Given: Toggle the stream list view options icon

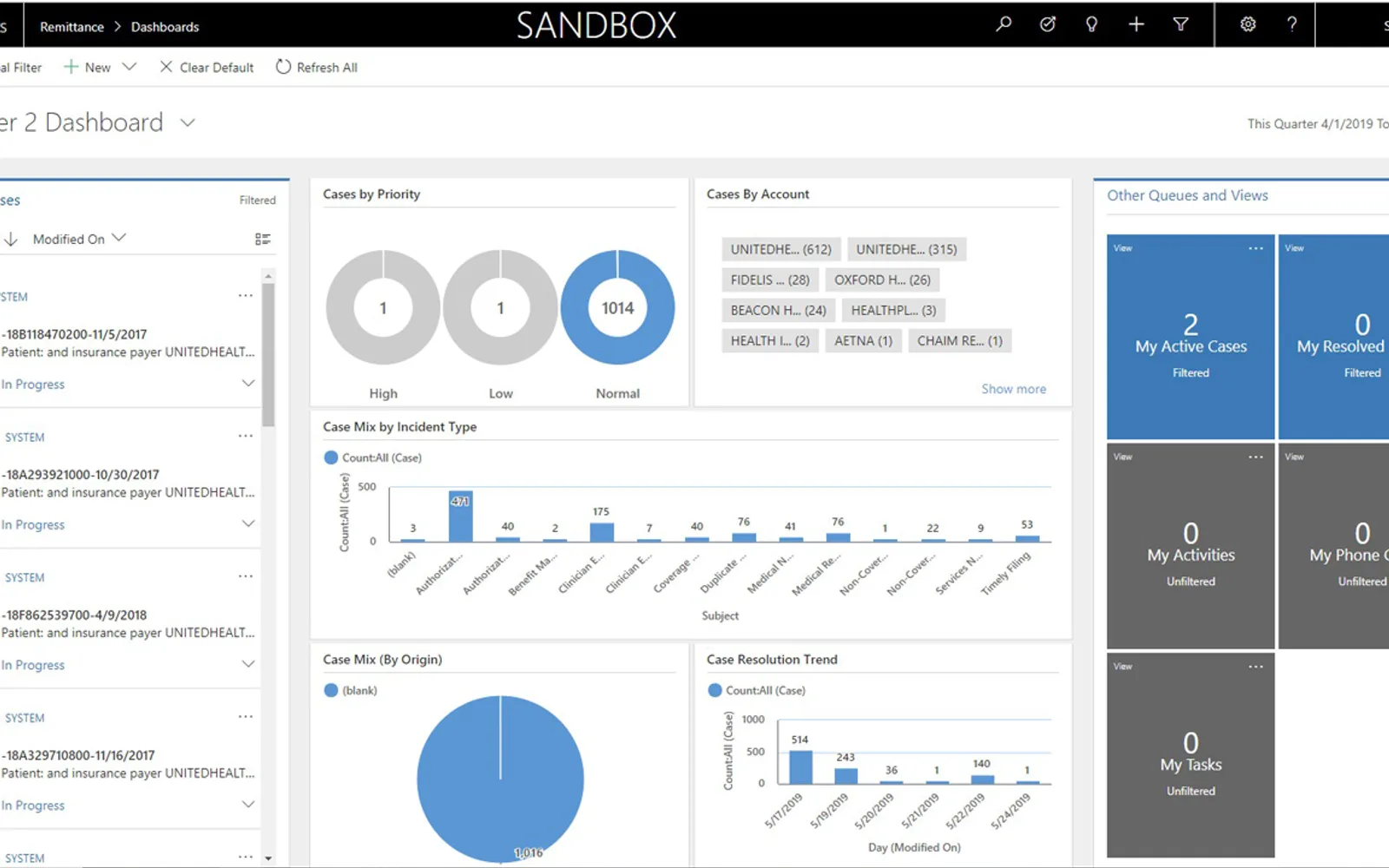Looking at the screenshot, I should (x=262, y=239).
